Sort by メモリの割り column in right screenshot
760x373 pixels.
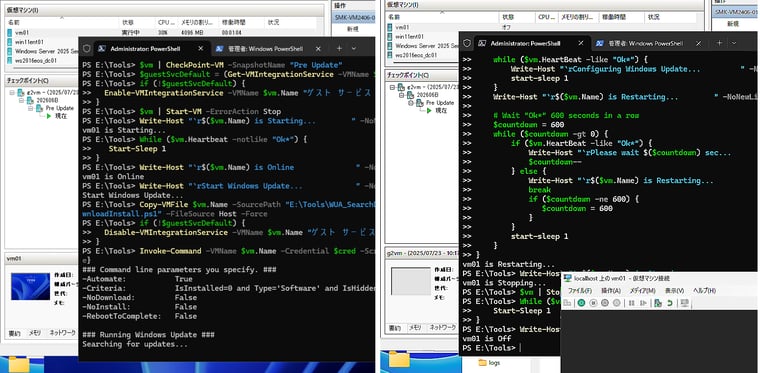point(578,17)
